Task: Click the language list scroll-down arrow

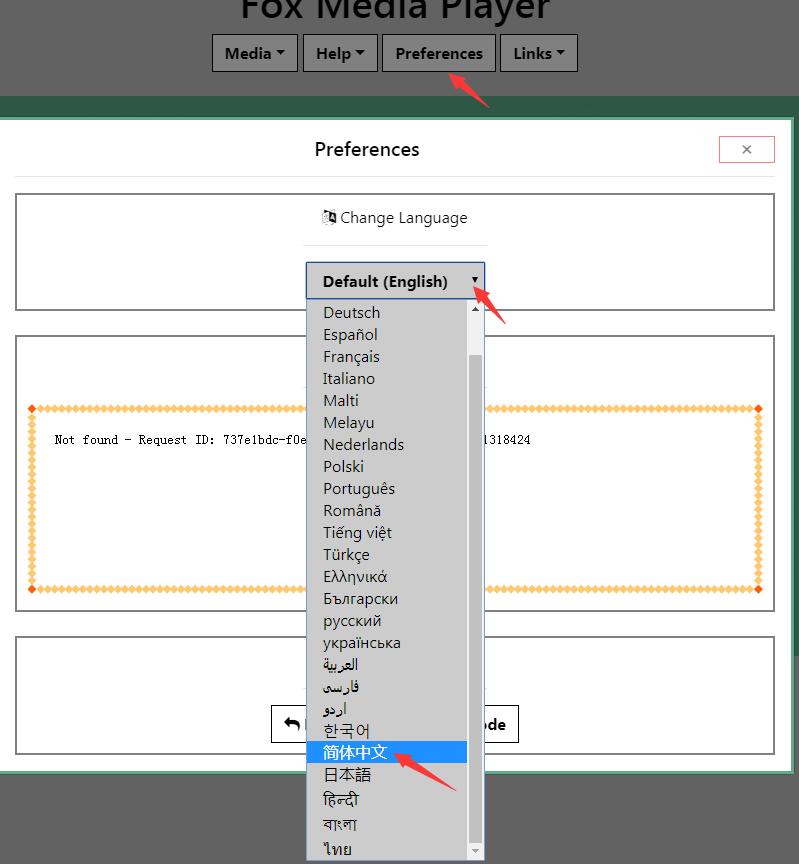Action: [x=475, y=851]
